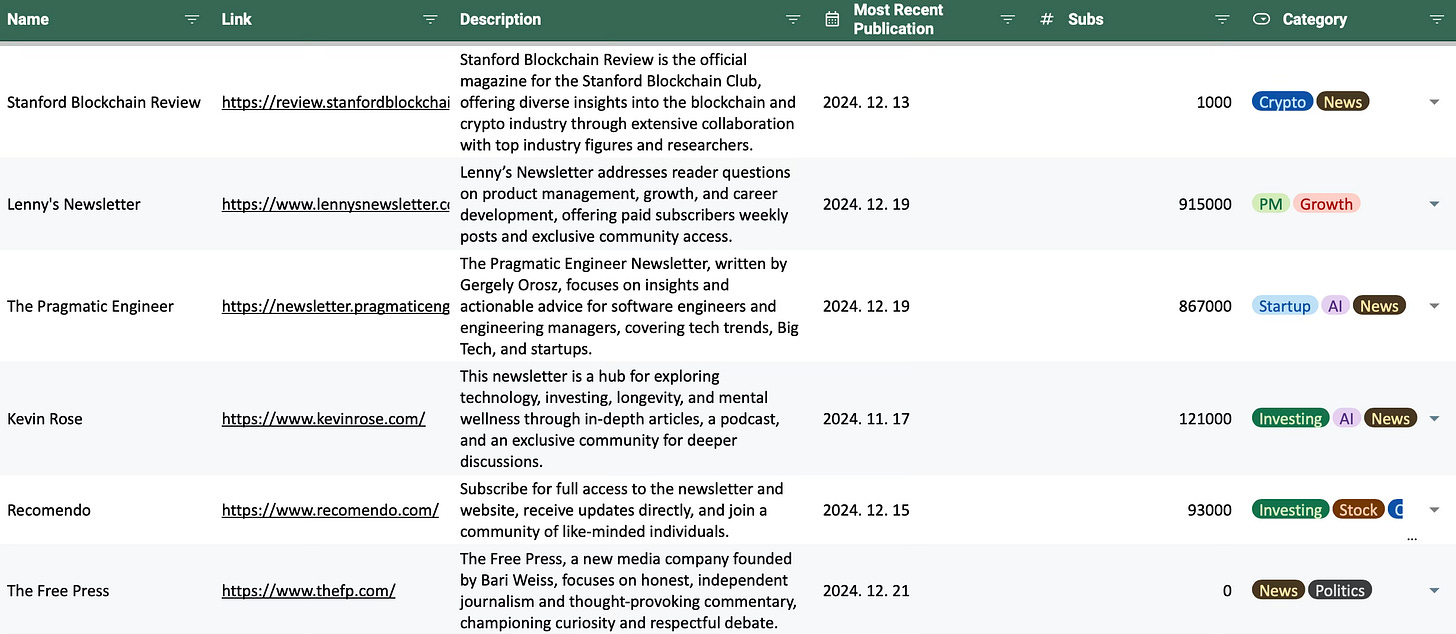
Task: Open the Name column filter icon
Action: 192,19
